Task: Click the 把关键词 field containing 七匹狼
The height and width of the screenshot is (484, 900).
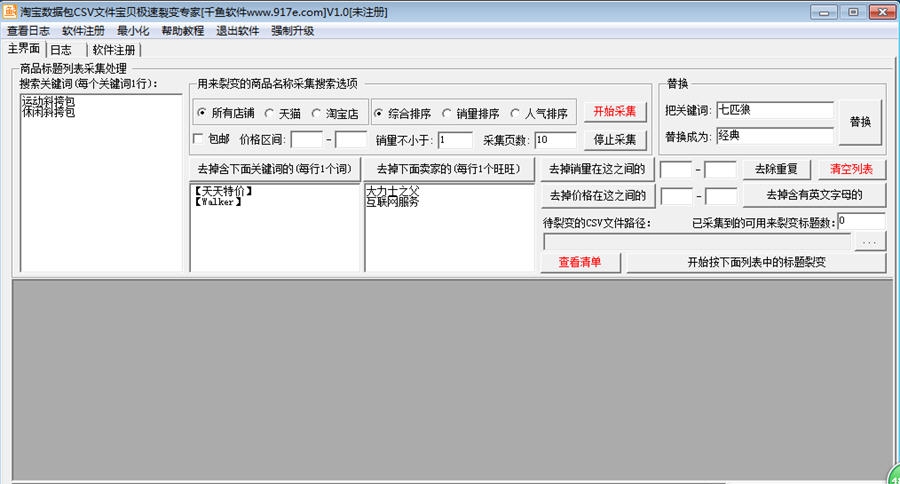Action: click(x=775, y=110)
